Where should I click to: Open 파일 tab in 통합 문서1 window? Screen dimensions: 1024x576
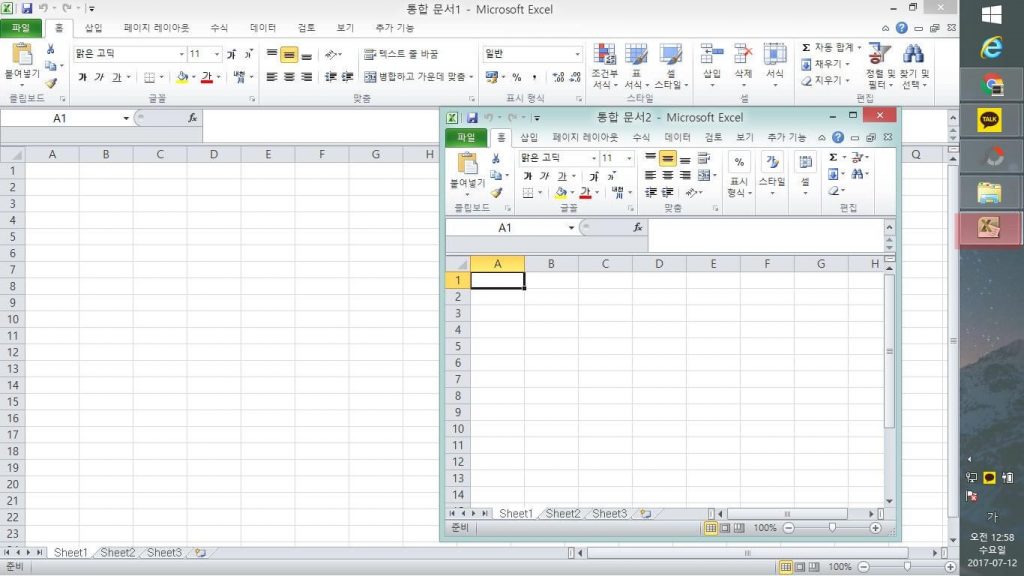pyautogui.click(x=21, y=28)
